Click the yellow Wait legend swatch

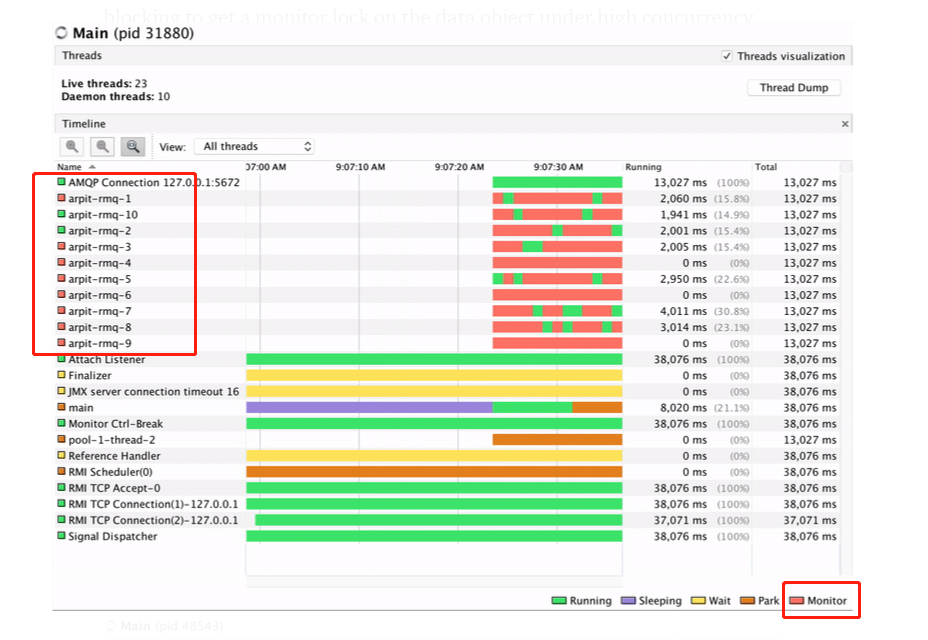(x=698, y=600)
